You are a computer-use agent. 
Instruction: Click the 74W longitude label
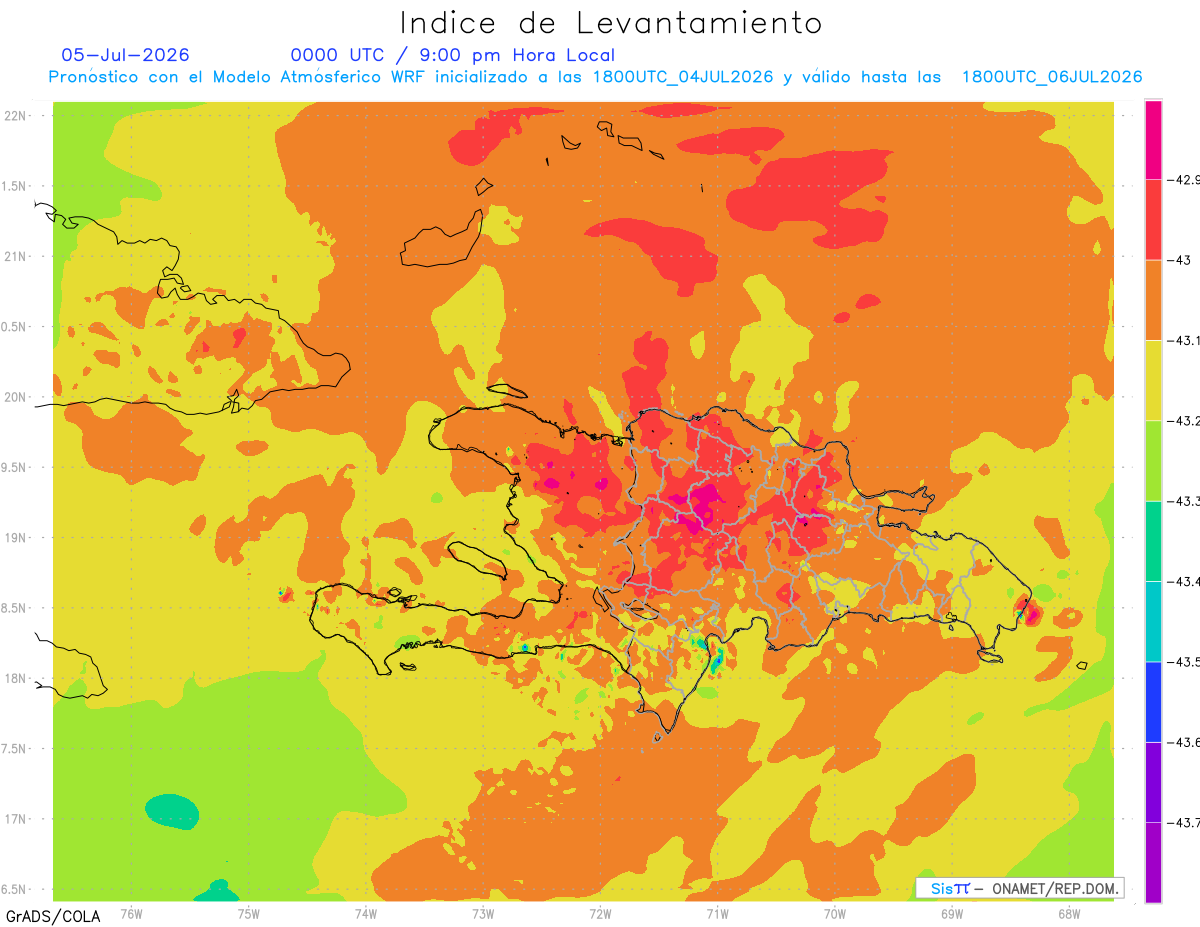coord(366,913)
